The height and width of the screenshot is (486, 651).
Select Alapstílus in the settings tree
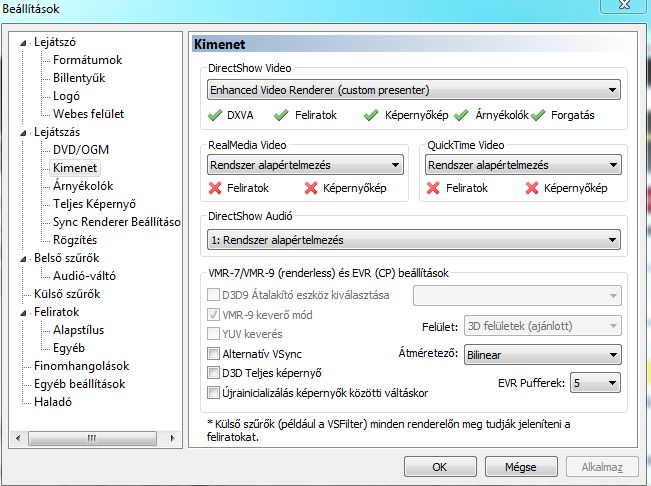pyautogui.click(x=78, y=330)
